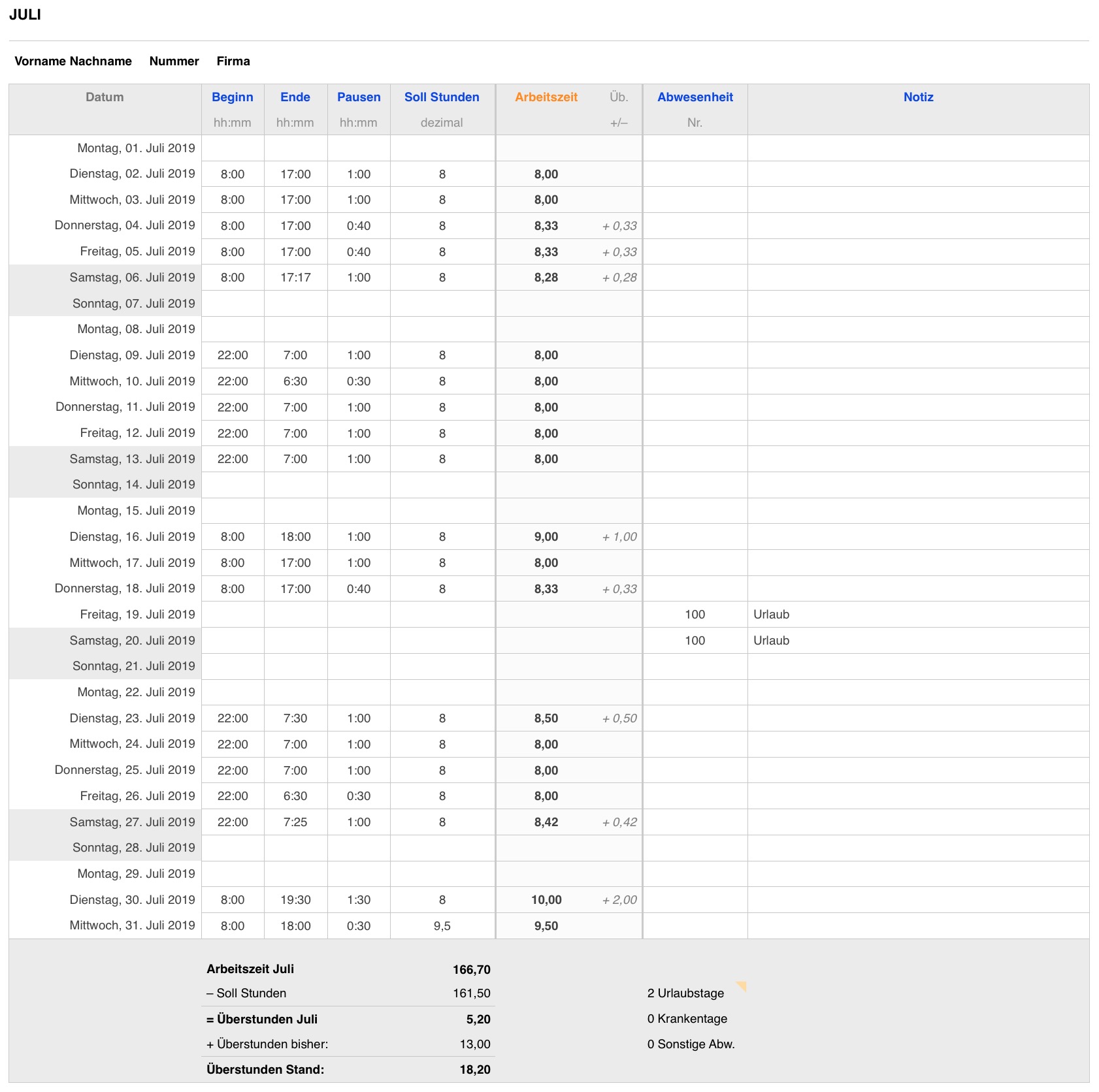This screenshot has height=1092, width=1099.
Task: Click the Soll Stunden column header
Action: 442,97
